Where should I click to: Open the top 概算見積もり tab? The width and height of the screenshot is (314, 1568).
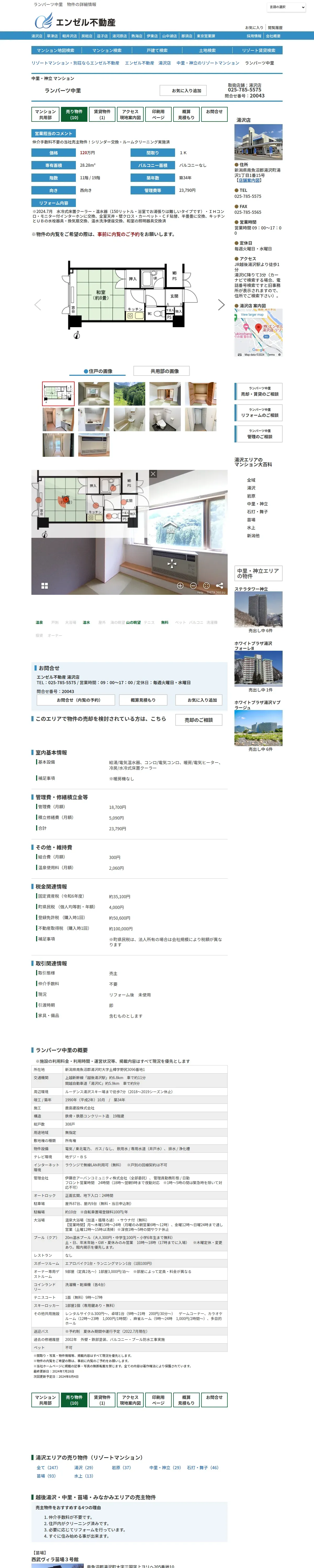click(186, 114)
